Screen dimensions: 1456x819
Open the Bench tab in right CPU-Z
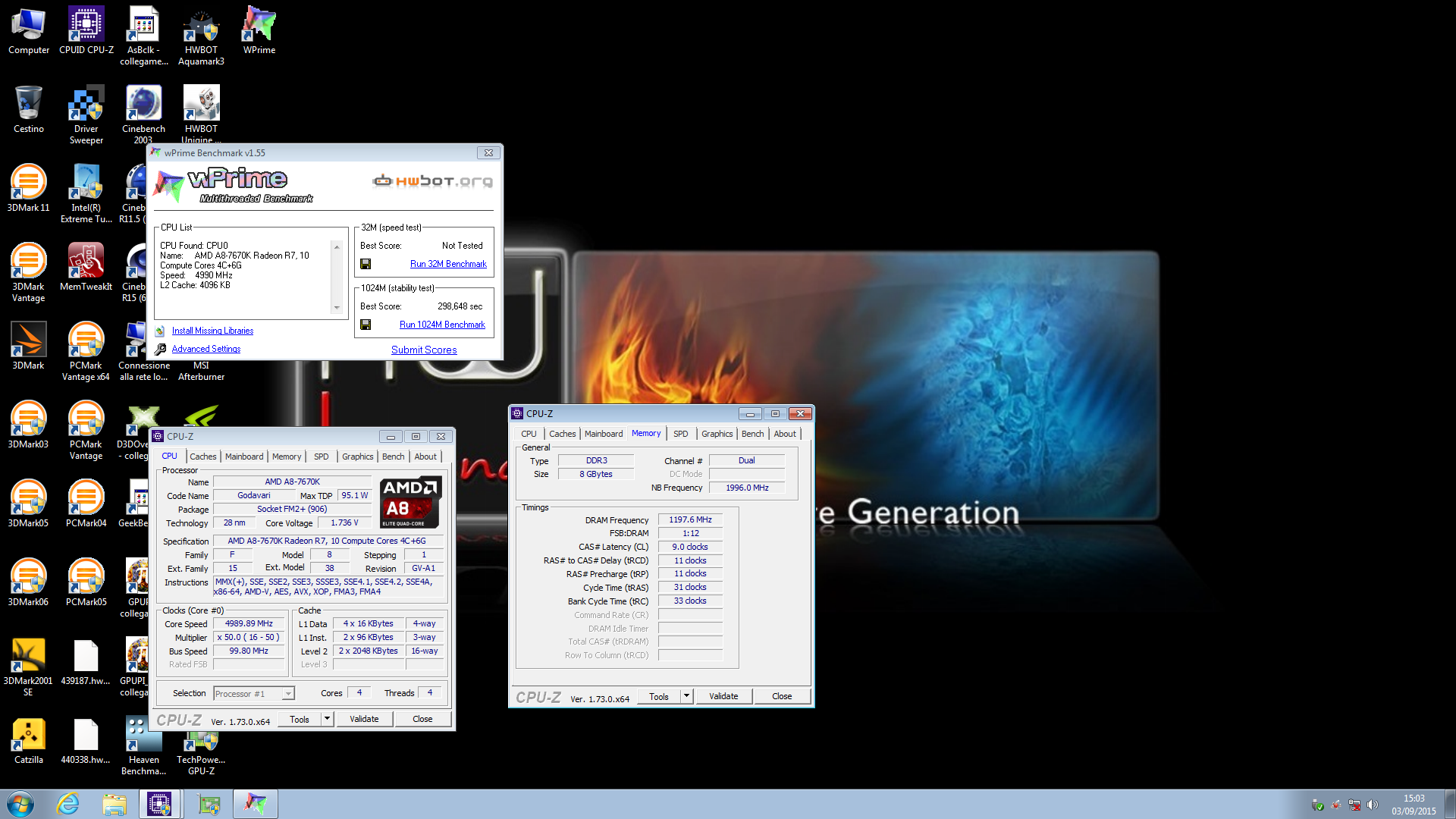752,434
